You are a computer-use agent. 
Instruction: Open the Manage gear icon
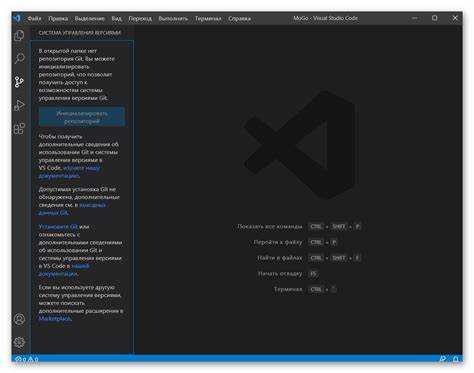coord(20,342)
